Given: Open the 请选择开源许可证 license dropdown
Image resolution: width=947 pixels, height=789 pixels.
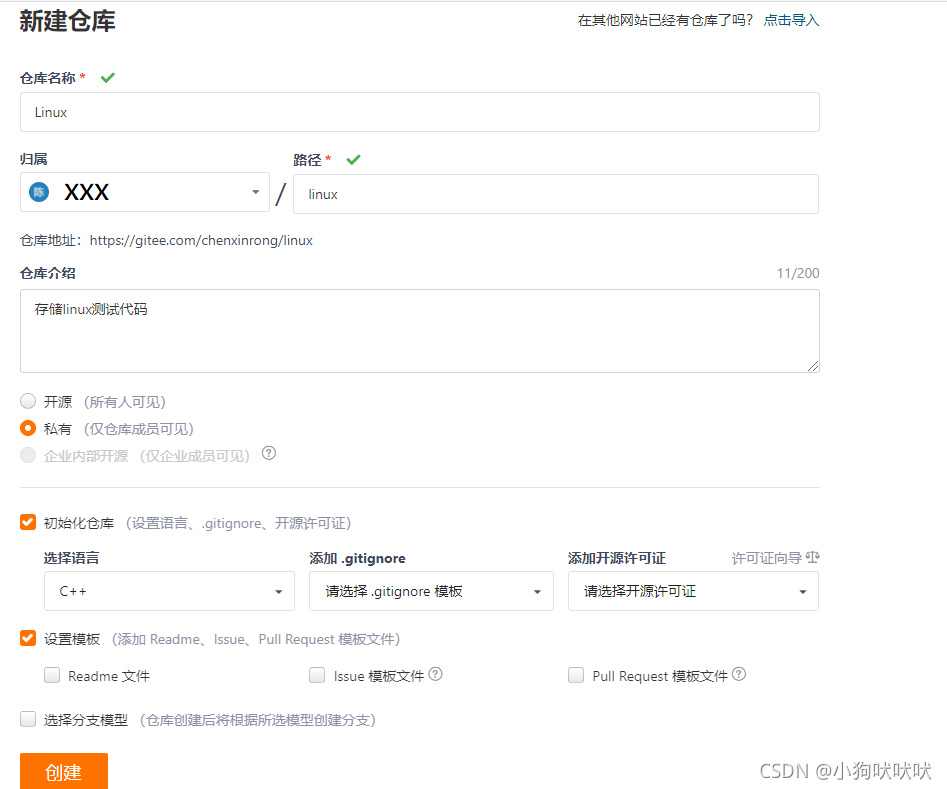Looking at the screenshot, I should pyautogui.click(x=693, y=591).
